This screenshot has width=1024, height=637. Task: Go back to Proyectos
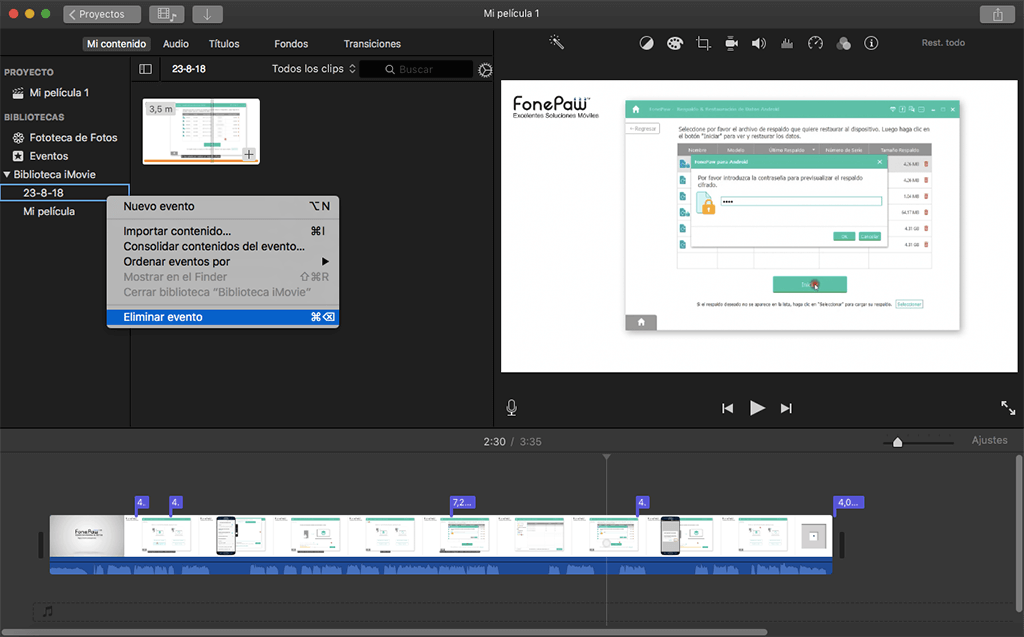tap(102, 14)
